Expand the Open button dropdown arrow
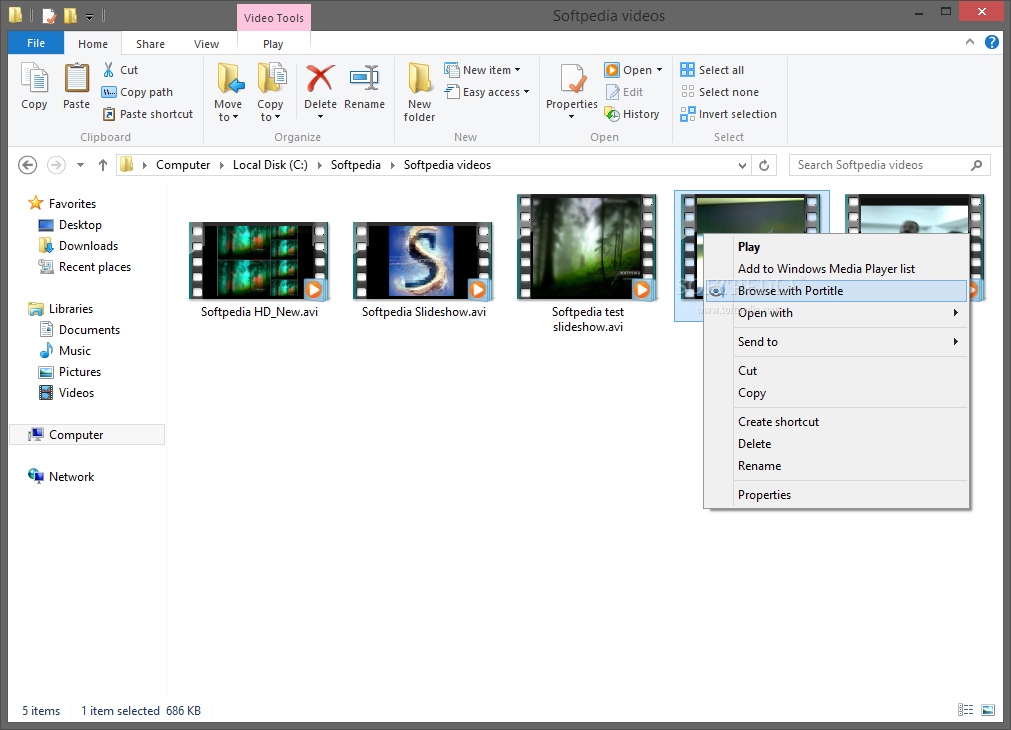1011x730 pixels. [x=659, y=70]
